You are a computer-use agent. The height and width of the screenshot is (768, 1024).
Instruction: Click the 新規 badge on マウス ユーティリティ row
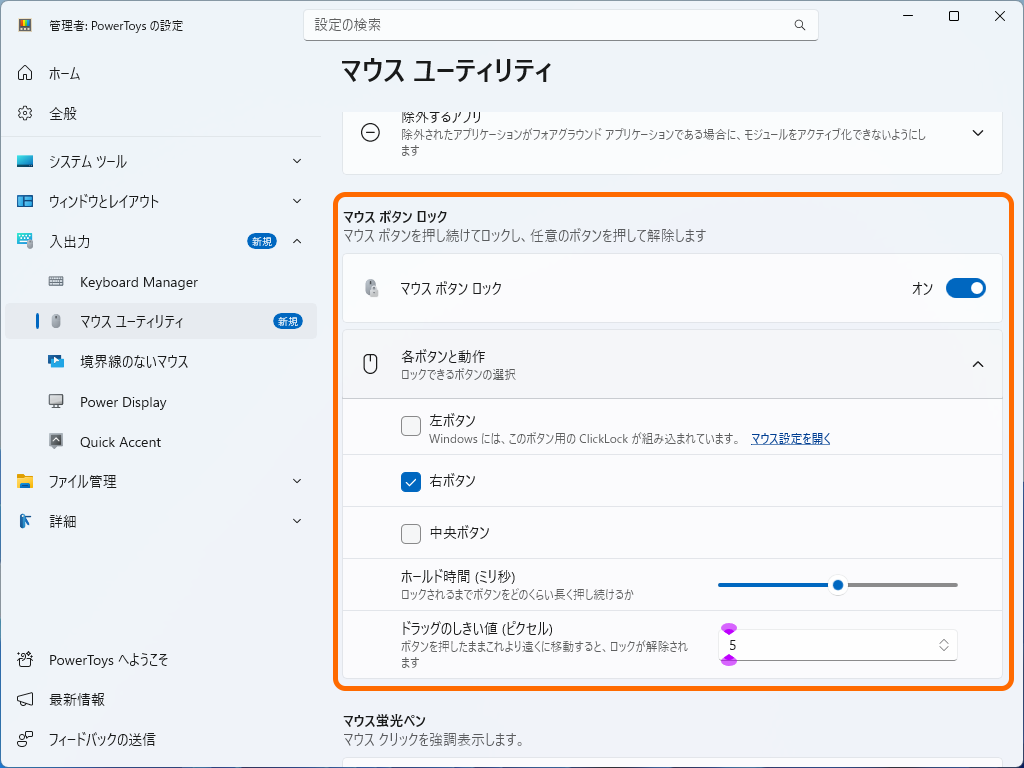(288, 321)
